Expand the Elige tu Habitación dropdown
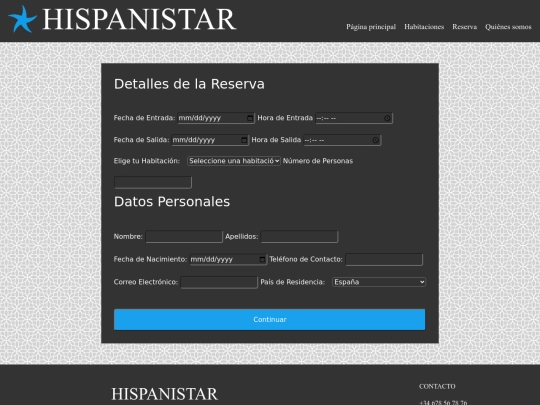Screen dimensions: 540x405 (x=234, y=161)
